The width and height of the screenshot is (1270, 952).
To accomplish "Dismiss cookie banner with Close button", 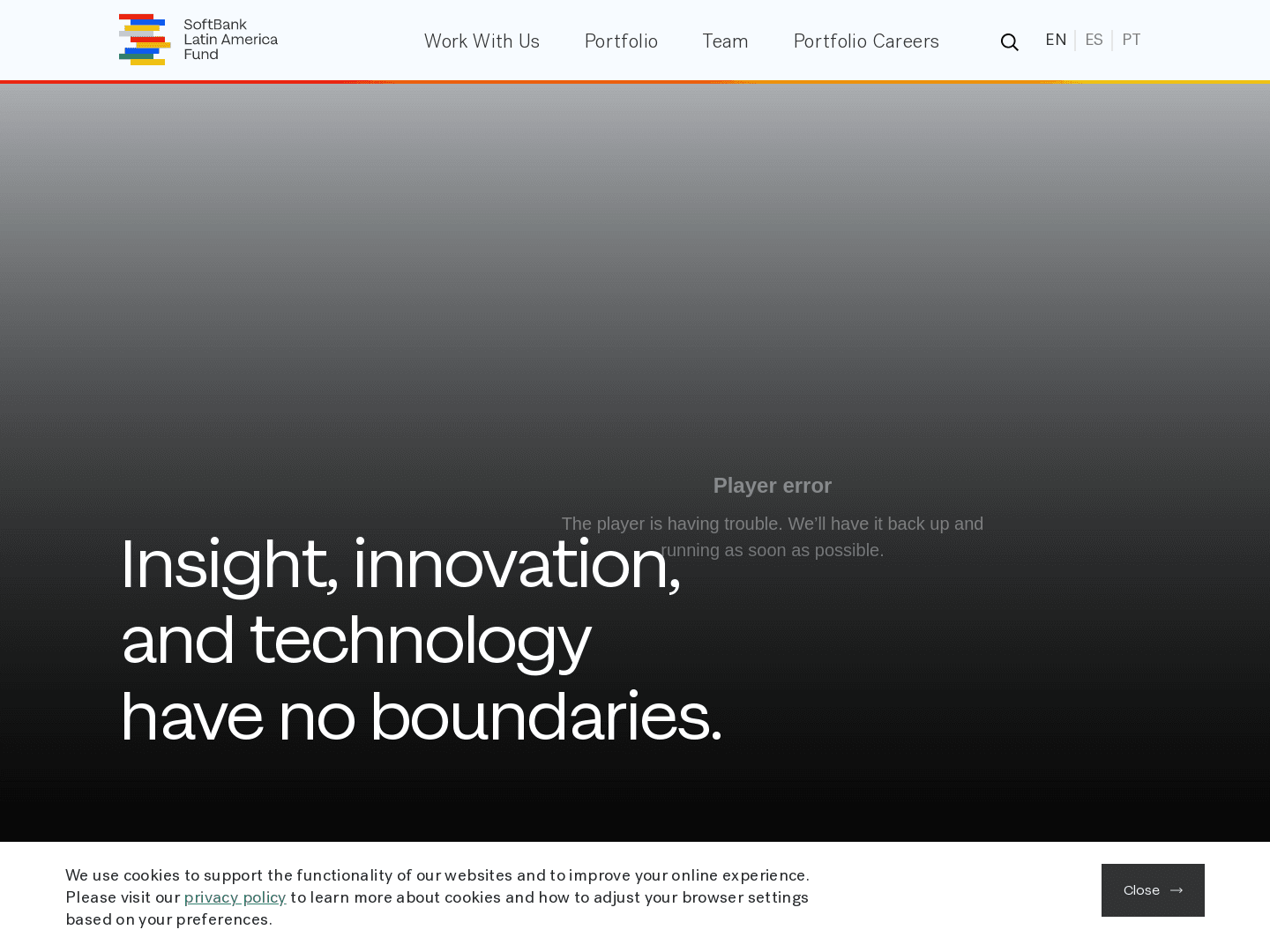I will 1152,890.
